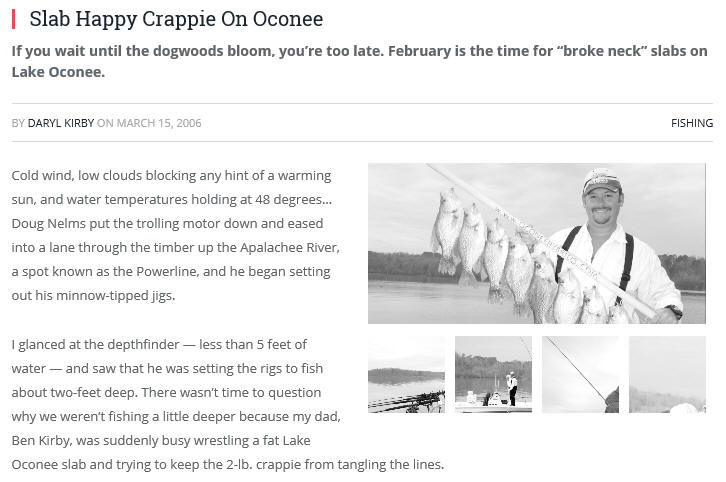This screenshot has width=726, height=482.
Task: Click the paragraph mentioning the depthfinder
Action: click(x=228, y=404)
